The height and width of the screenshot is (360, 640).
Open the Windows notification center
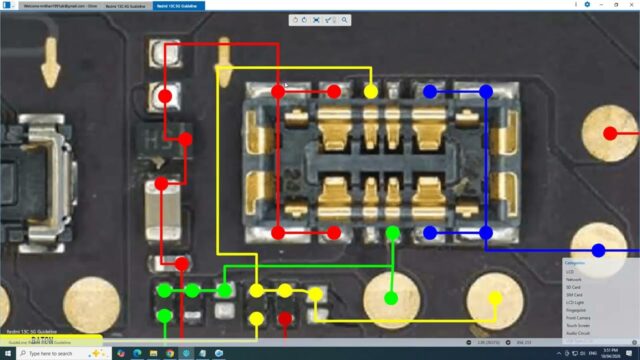coord(629,353)
